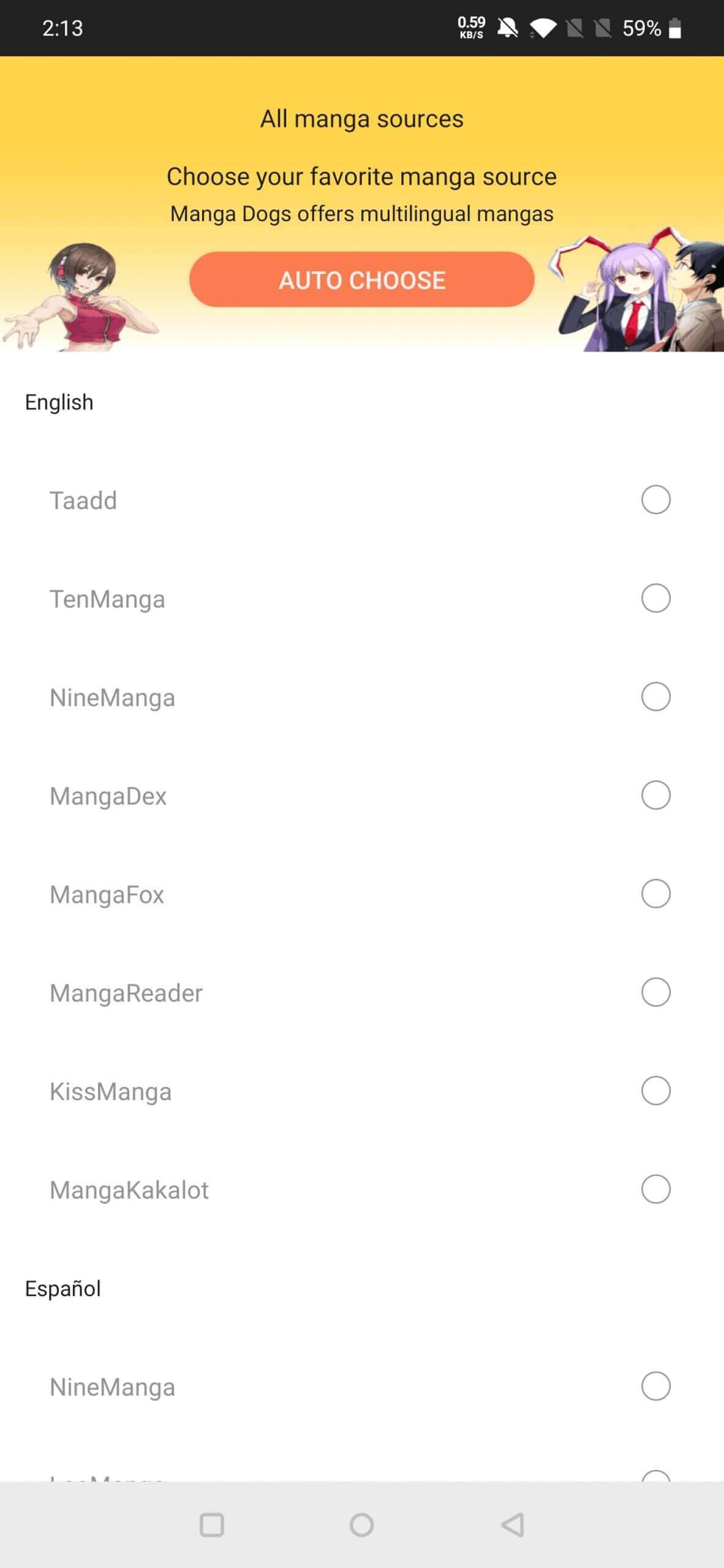
Task: Tap the battery status icon
Action: pos(674,28)
